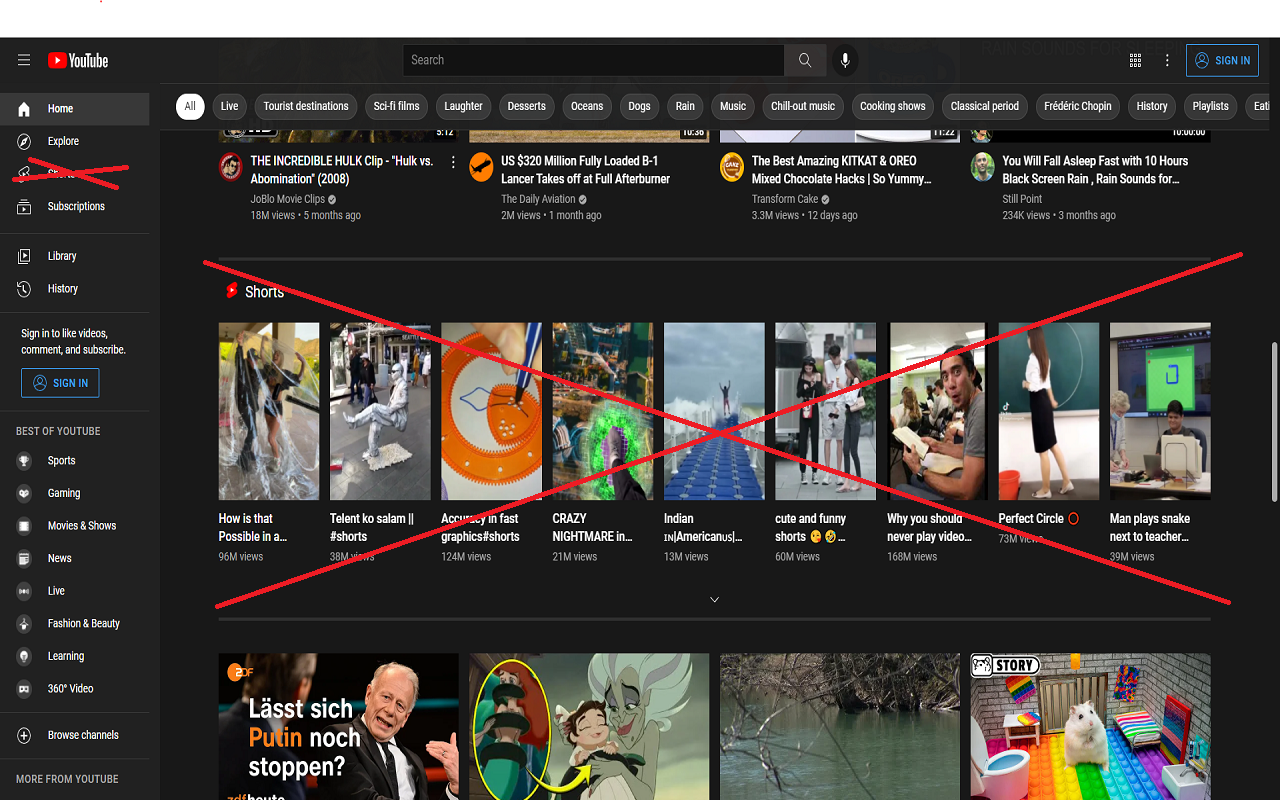Viewport: 1280px width, 800px height.
Task: Click the Sign In button
Action: pyautogui.click(x=1222, y=60)
